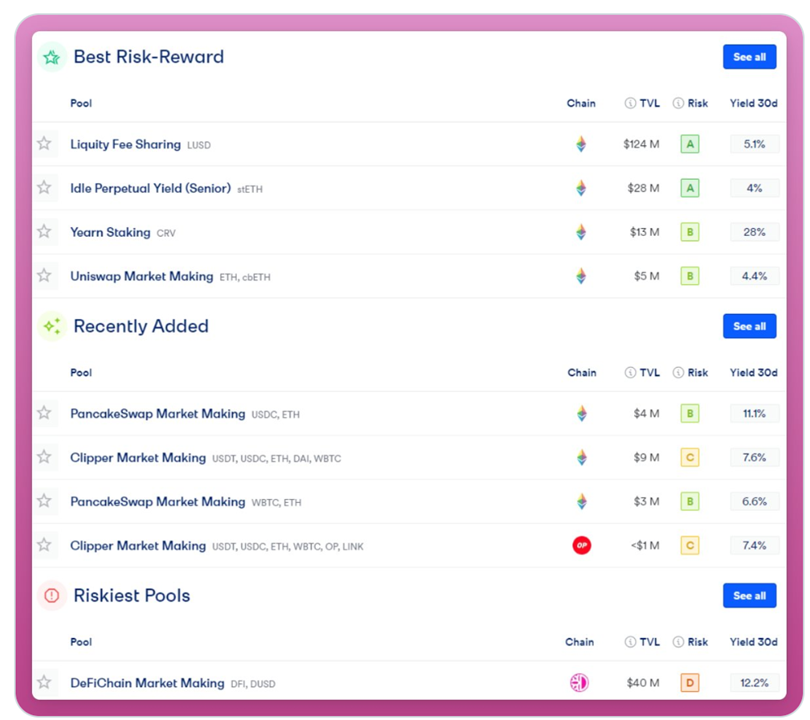Click the sparkle Recently Added icon
810x720 pixels.
[x=52, y=326]
